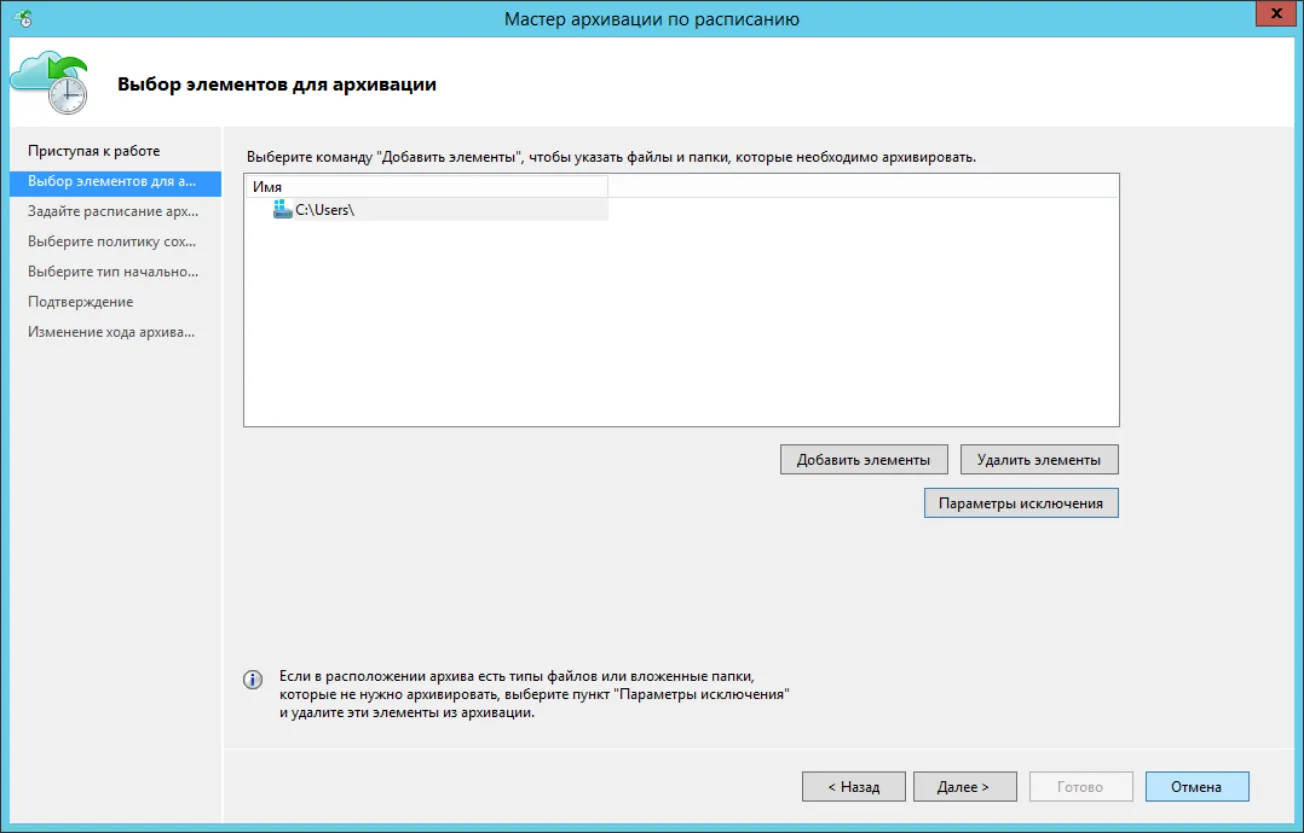Open the "Приступая к работе" step
1304x833 pixels.
pos(94,151)
